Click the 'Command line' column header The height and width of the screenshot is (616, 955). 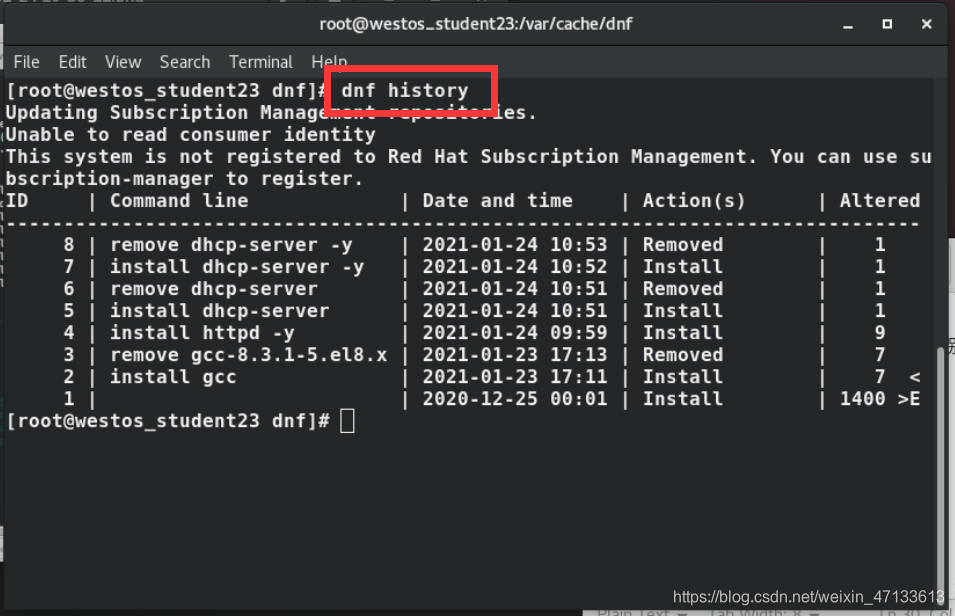179,201
